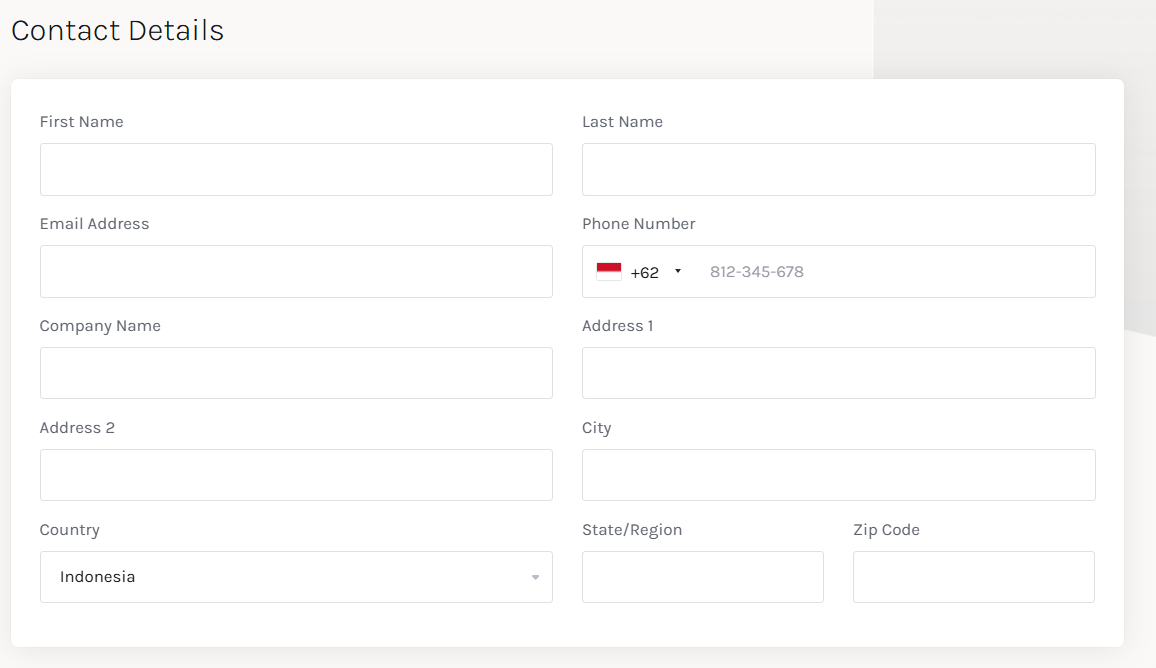The image size is (1156, 668).
Task: Click the Indonesian flag icon
Action: click(x=609, y=270)
